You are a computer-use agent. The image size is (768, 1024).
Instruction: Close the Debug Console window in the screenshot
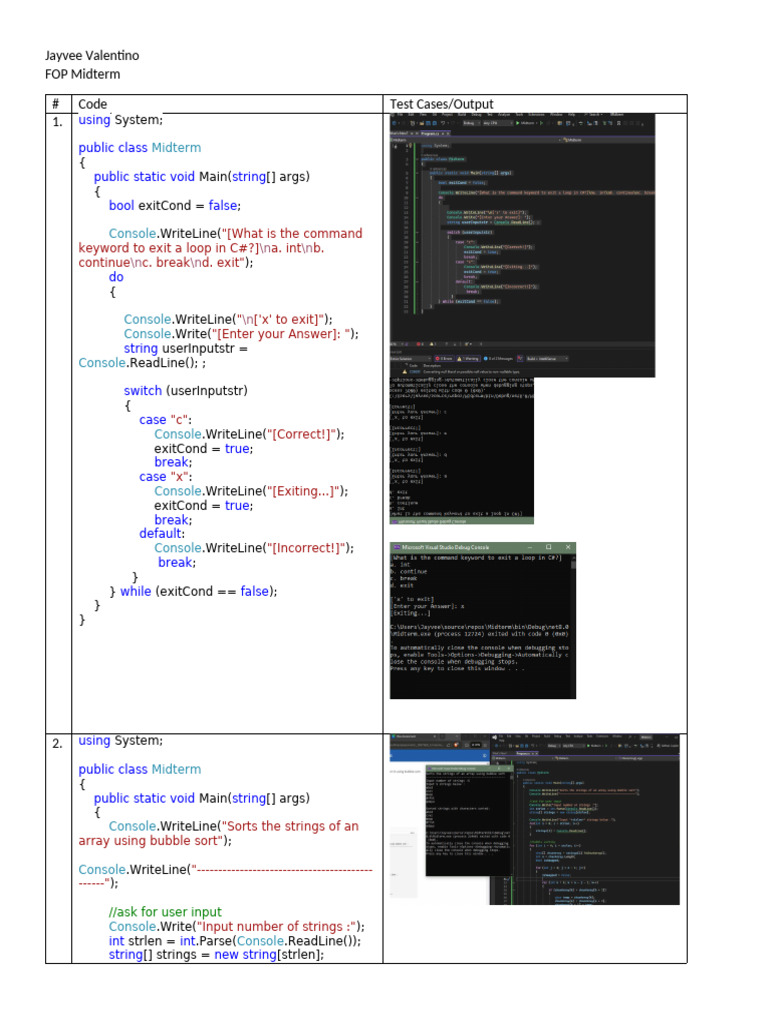pos(568,547)
